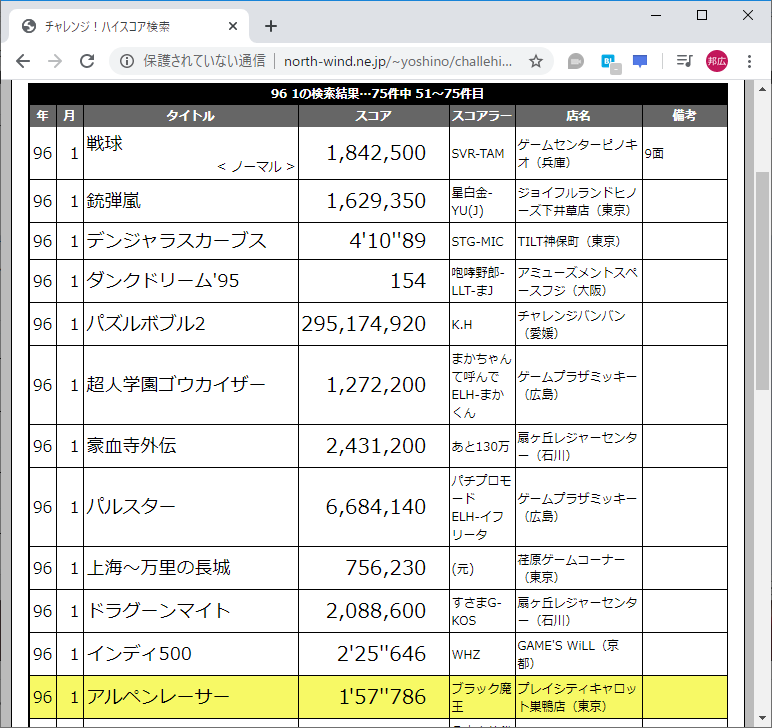
Task: Click the ＜ノーマル＞ mode label
Action: (256, 167)
